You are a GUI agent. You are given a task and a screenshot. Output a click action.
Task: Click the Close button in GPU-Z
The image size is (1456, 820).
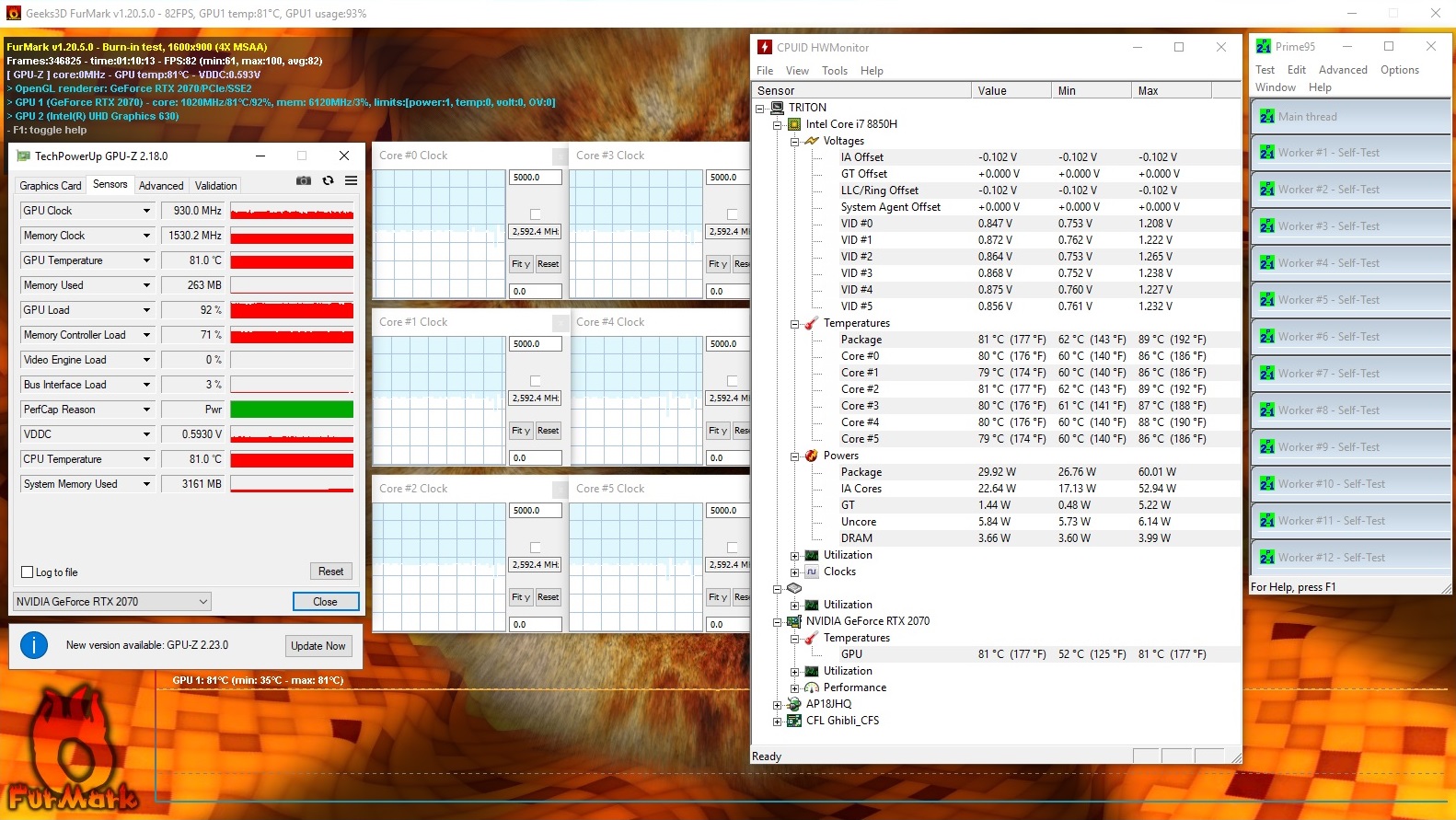pos(325,602)
